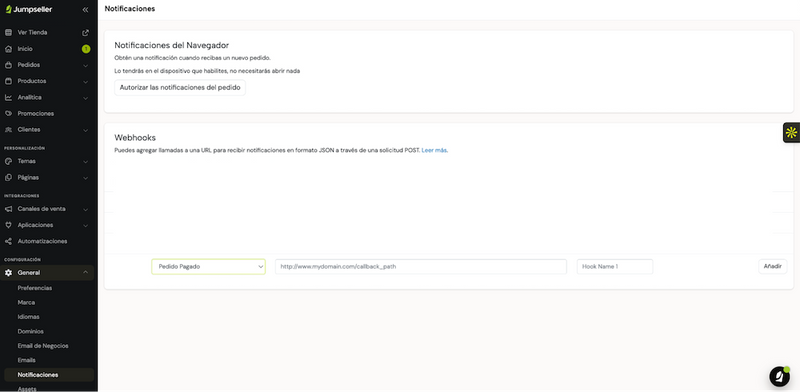Click the Automatizaciones share-node icon
The width and height of the screenshot is (800, 392).
coord(8,241)
